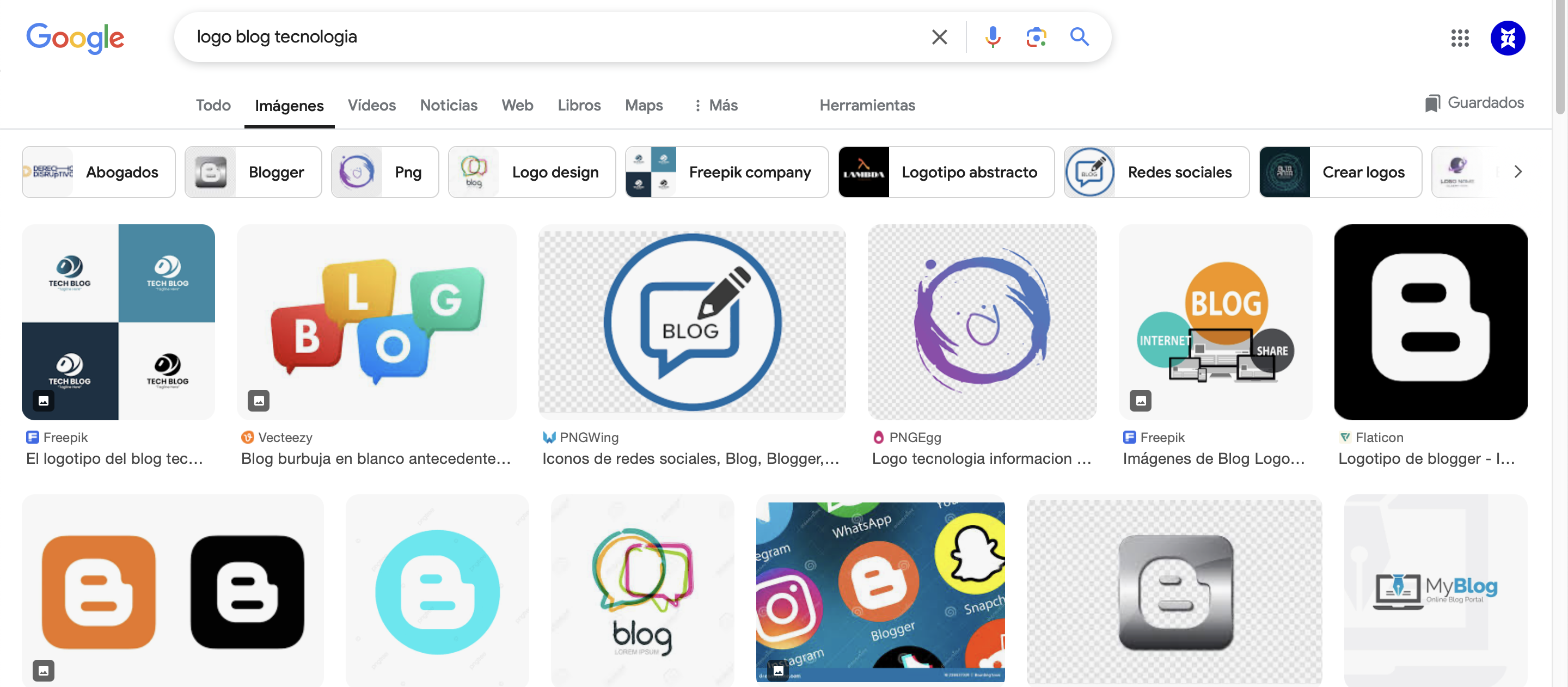
Task: Filter results by the Abogados chip
Action: pos(99,172)
